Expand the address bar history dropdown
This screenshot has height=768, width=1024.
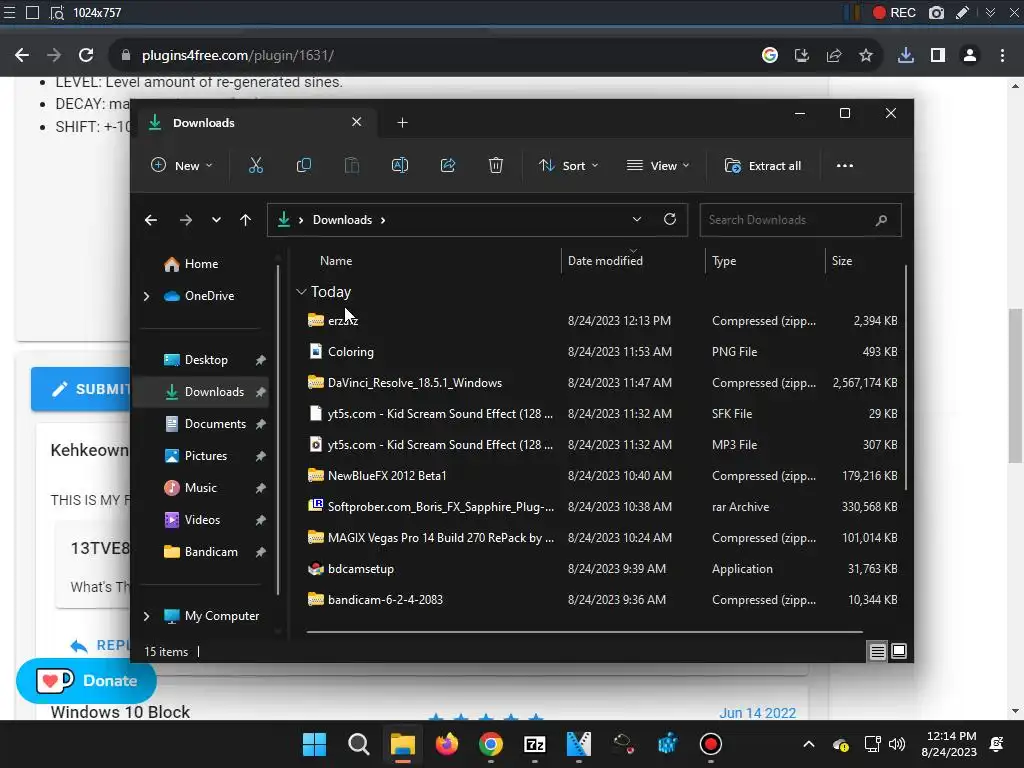point(637,219)
